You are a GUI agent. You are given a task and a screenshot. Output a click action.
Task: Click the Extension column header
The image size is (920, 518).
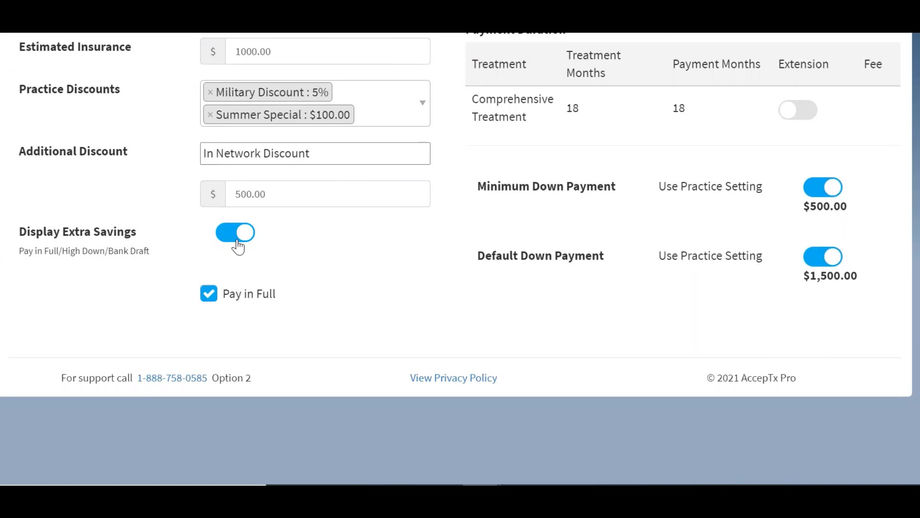point(803,64)
